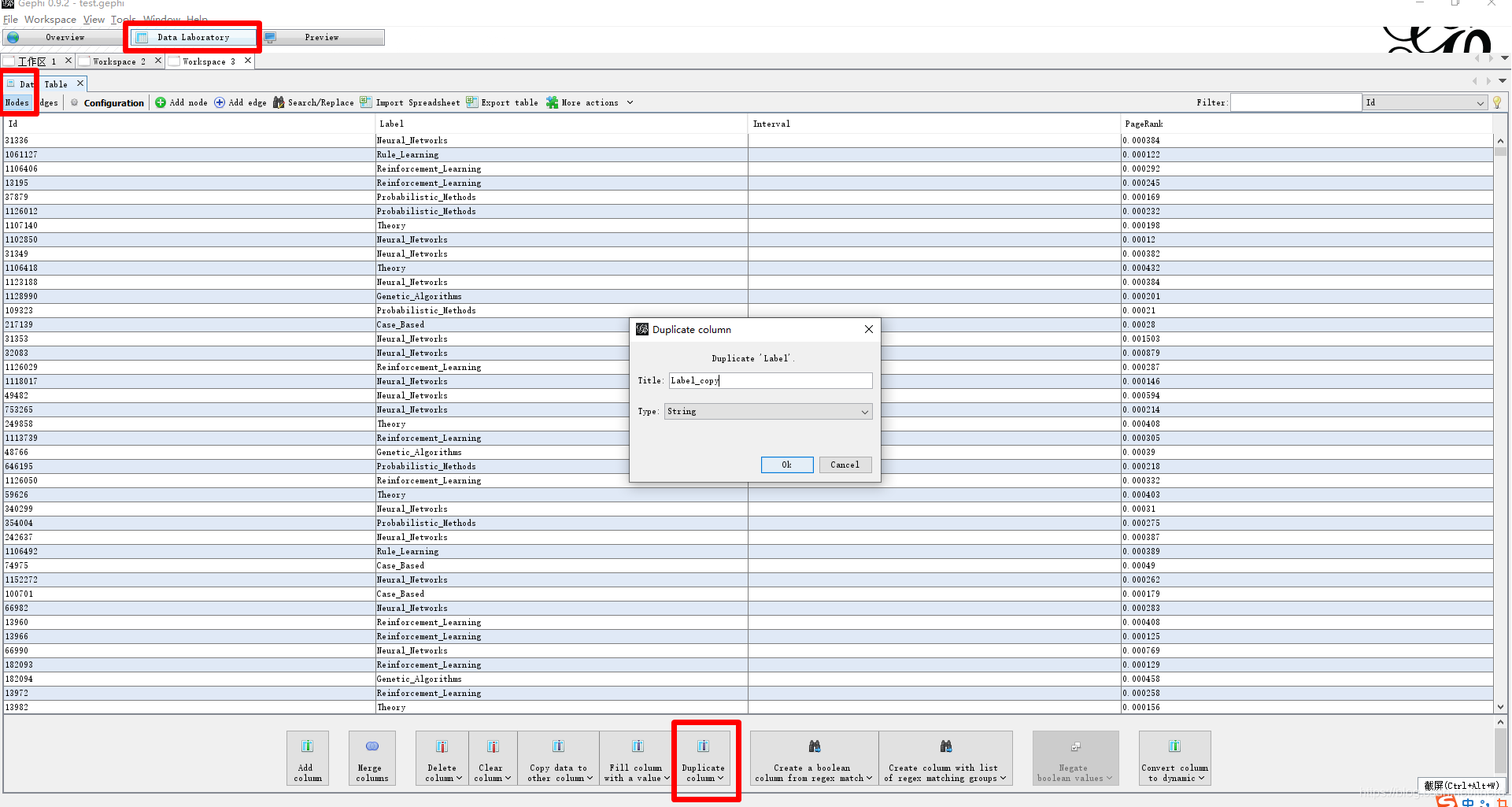The width and height of the screenshot is (1512, 807).
Task: Confirm duplication with Ok button
Action: click(x=787, y=465)
